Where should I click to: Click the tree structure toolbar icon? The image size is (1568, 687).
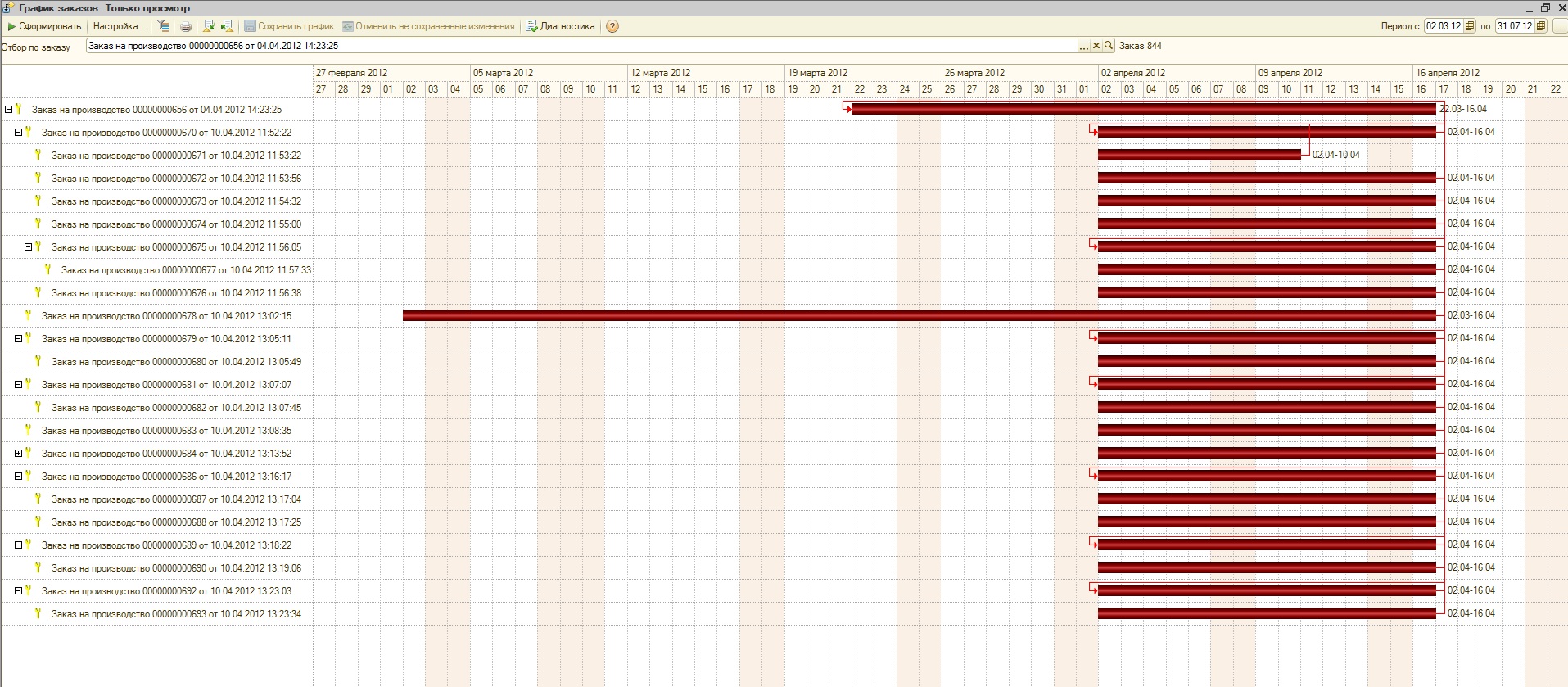tap(163, 26)
